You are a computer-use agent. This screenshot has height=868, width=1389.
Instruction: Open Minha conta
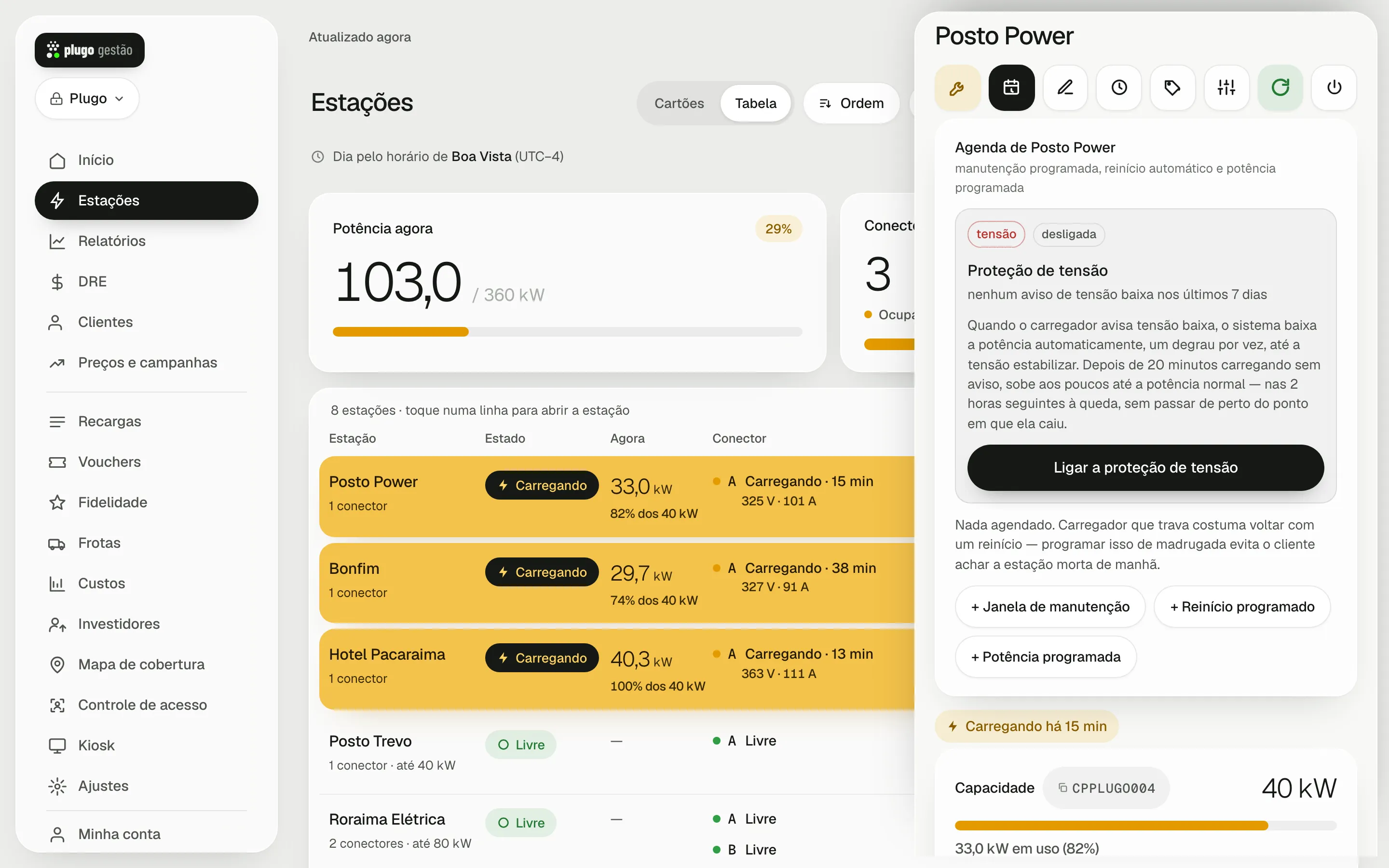click(x=146, y=834)
